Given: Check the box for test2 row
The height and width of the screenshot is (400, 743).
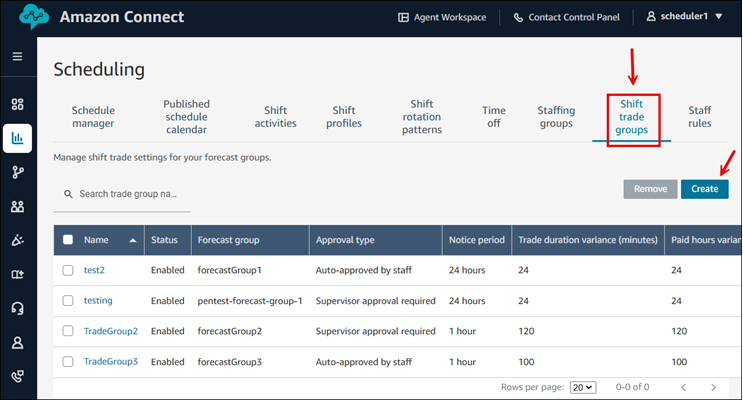Looking at the screenshot, I should pyautogui.click(x=68, y=270).
